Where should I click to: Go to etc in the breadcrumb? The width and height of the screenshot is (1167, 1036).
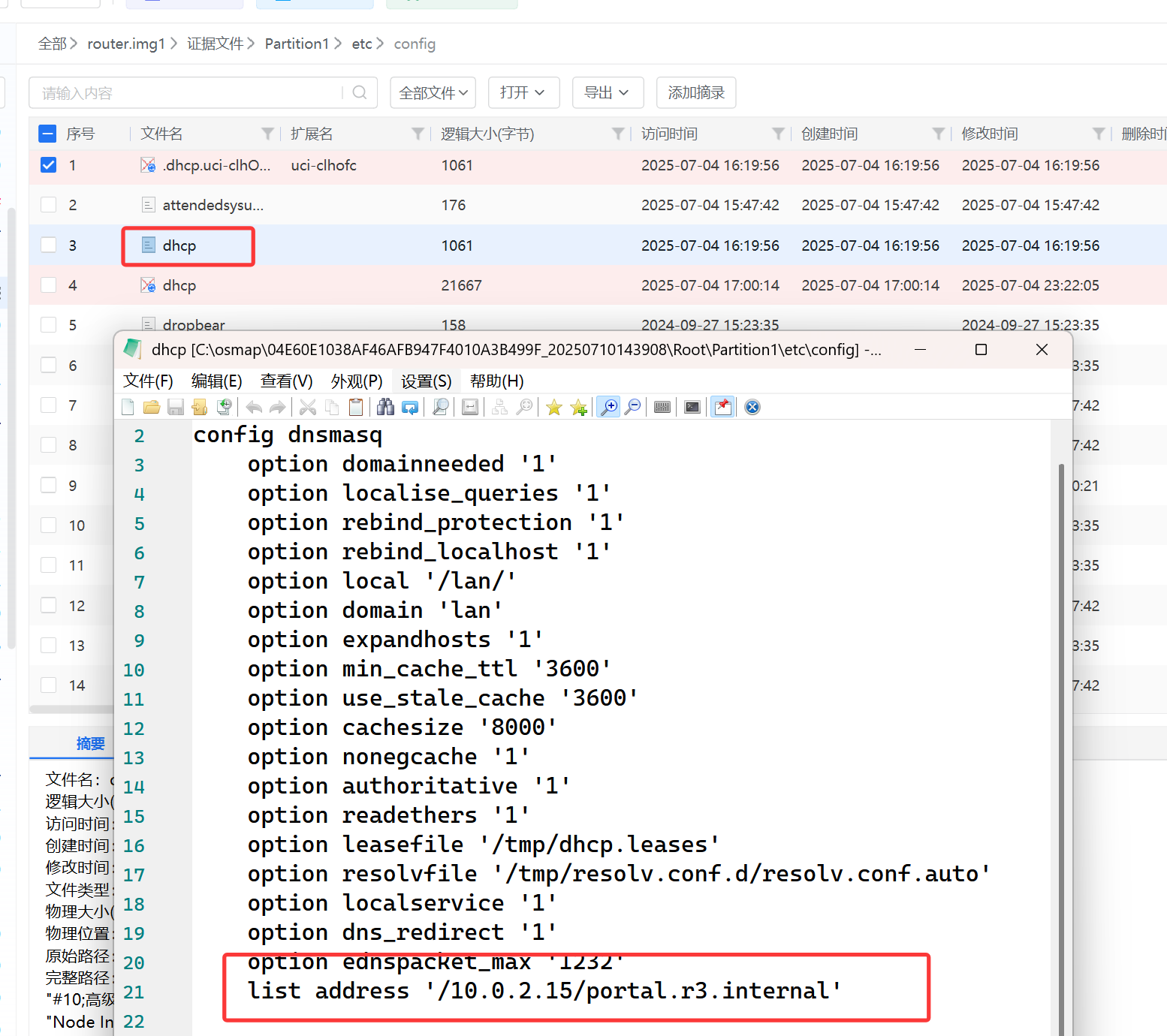362,44
